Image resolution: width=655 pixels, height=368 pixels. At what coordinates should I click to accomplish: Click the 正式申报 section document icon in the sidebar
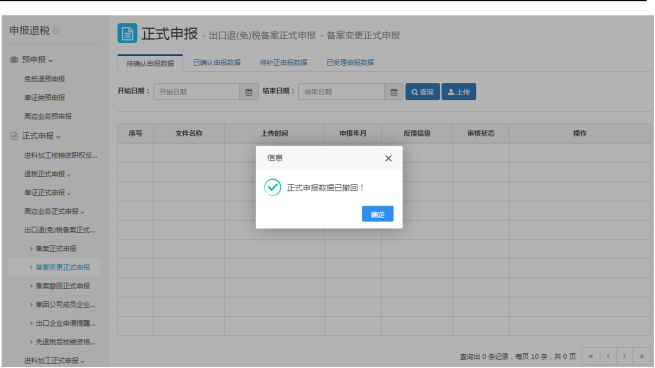coord(14,136)
